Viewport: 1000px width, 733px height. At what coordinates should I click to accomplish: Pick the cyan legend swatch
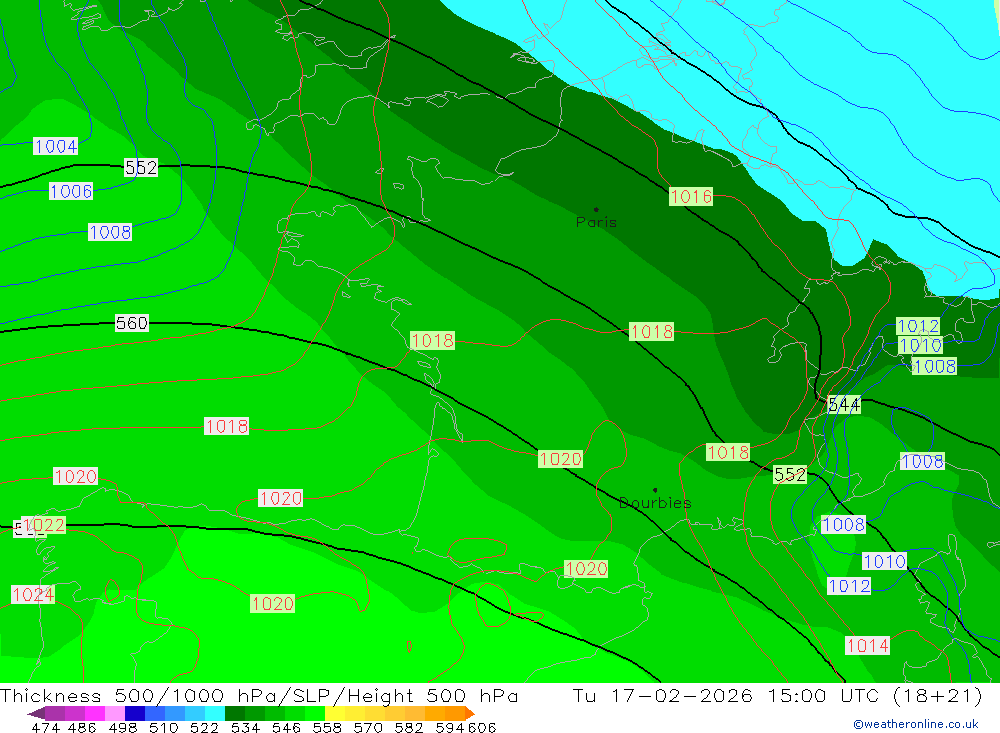215,713
